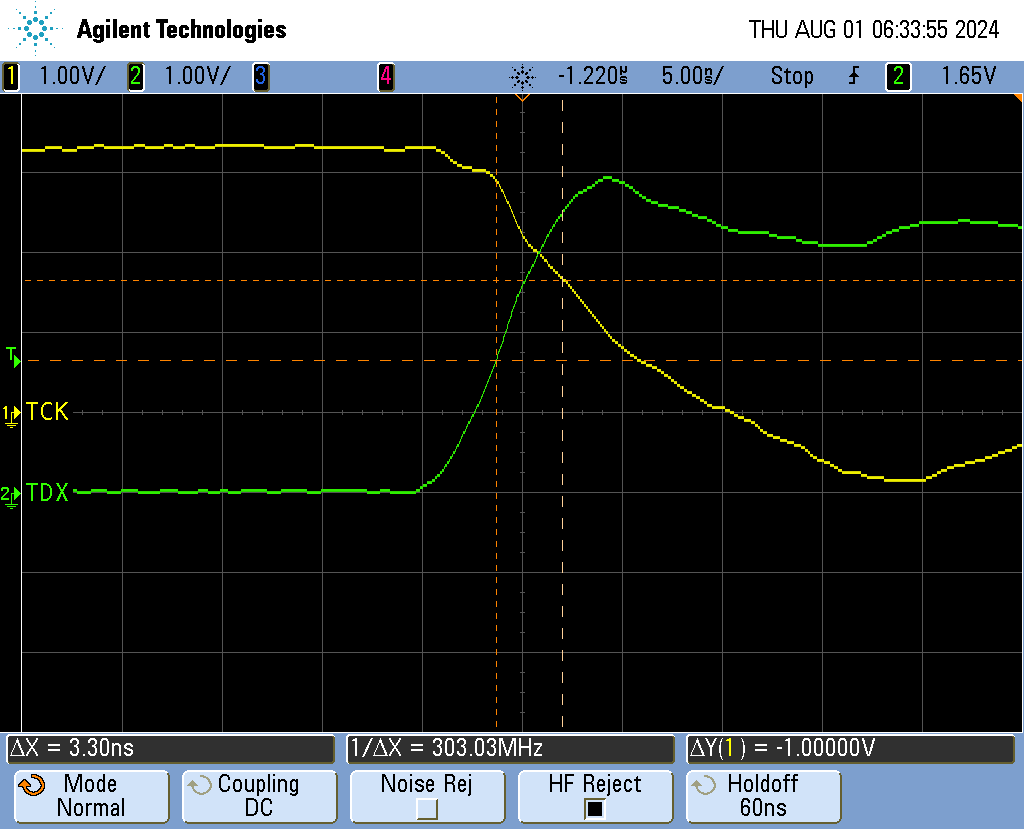Select the yellow channel 1 indicator
This screenshot has height=829, width=1024.
(x=11, y=76)
